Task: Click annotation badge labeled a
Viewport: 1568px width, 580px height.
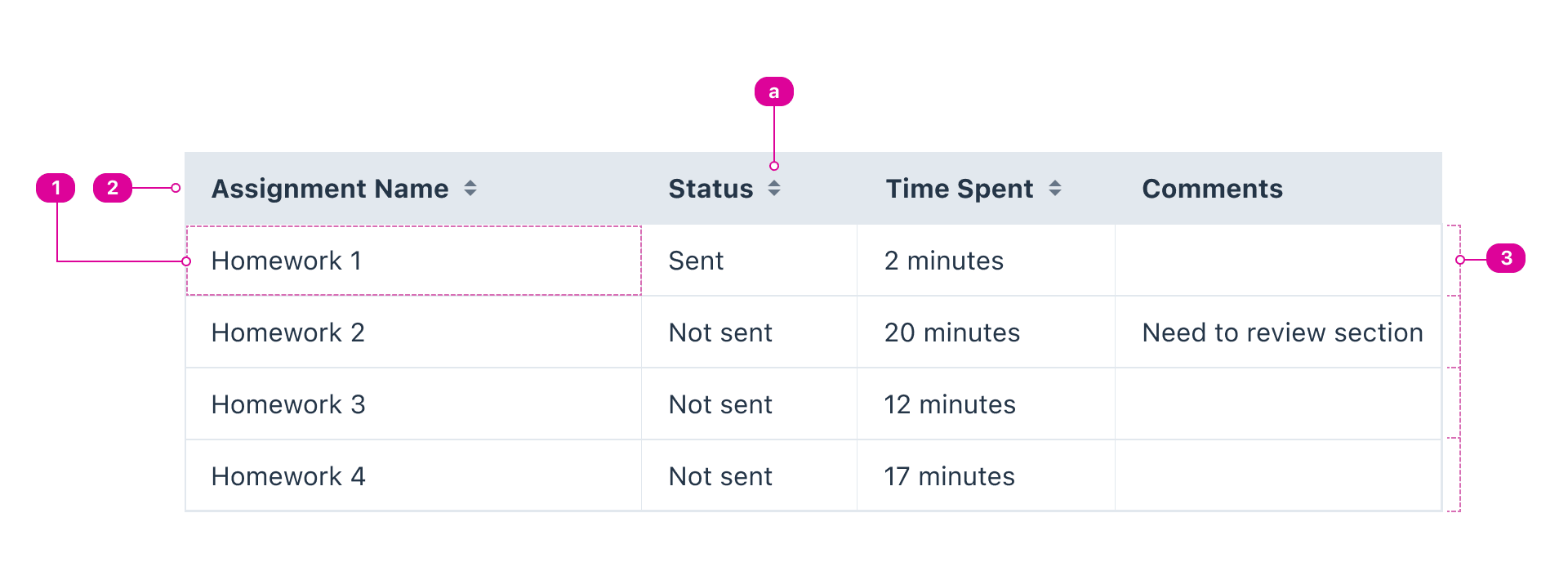Action: click(x=773, y=91)
